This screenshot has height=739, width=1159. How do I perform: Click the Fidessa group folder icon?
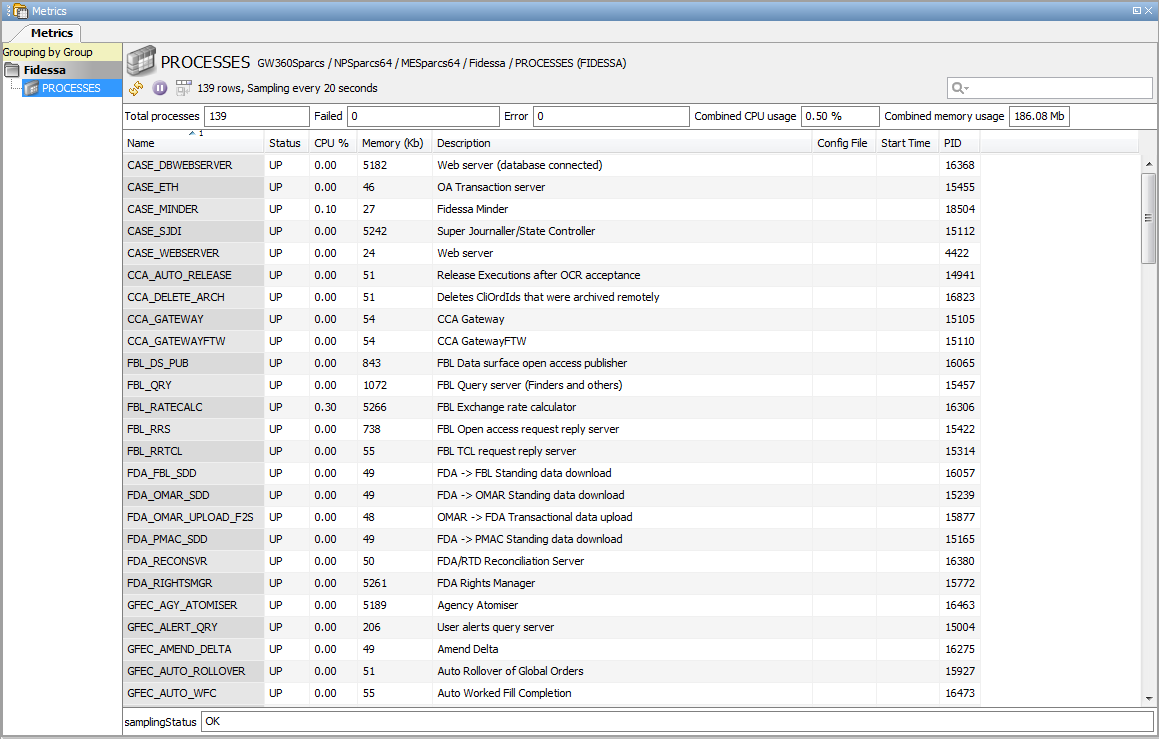(x=13, y=70)
